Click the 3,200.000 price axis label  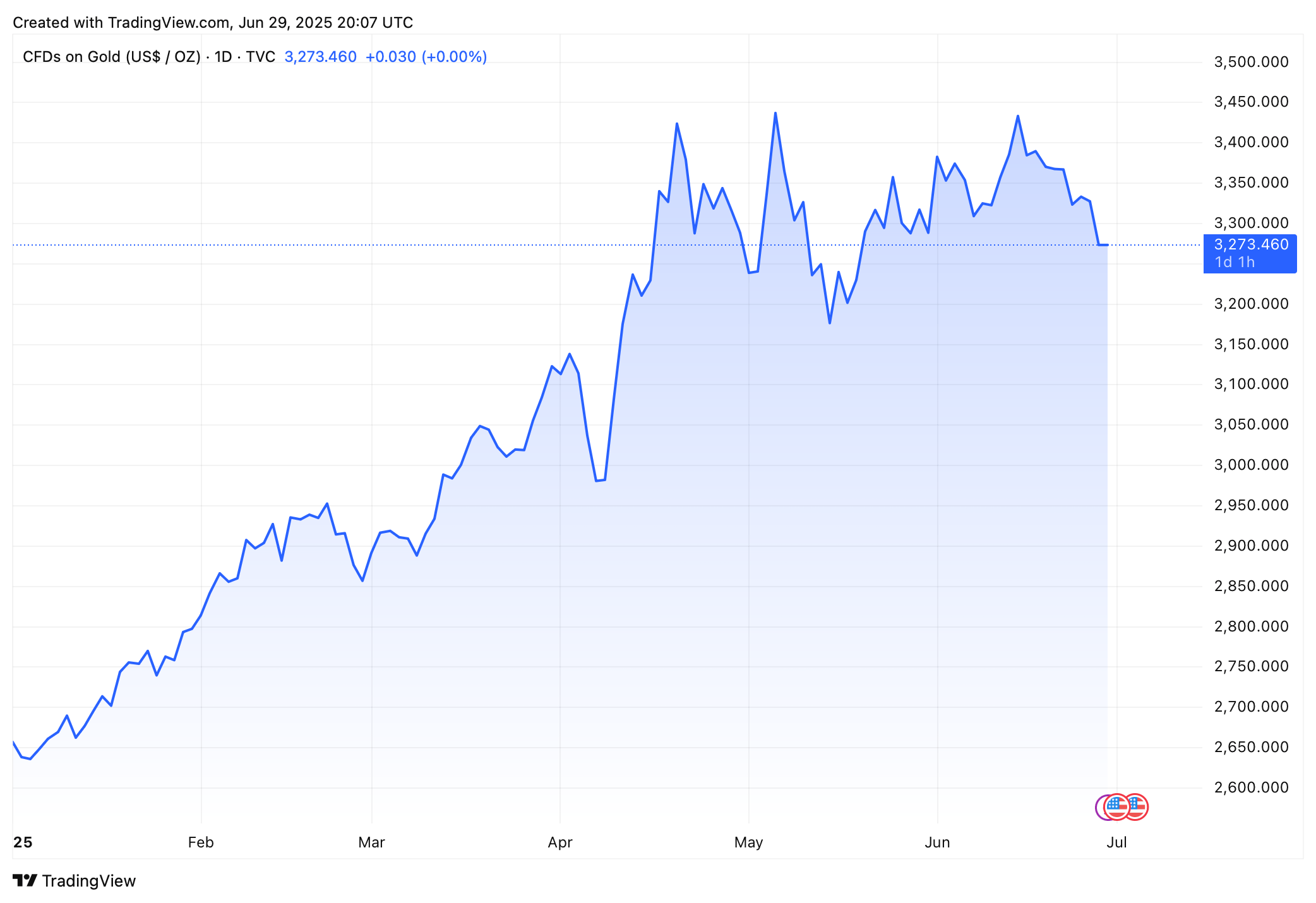(1251, 304)
